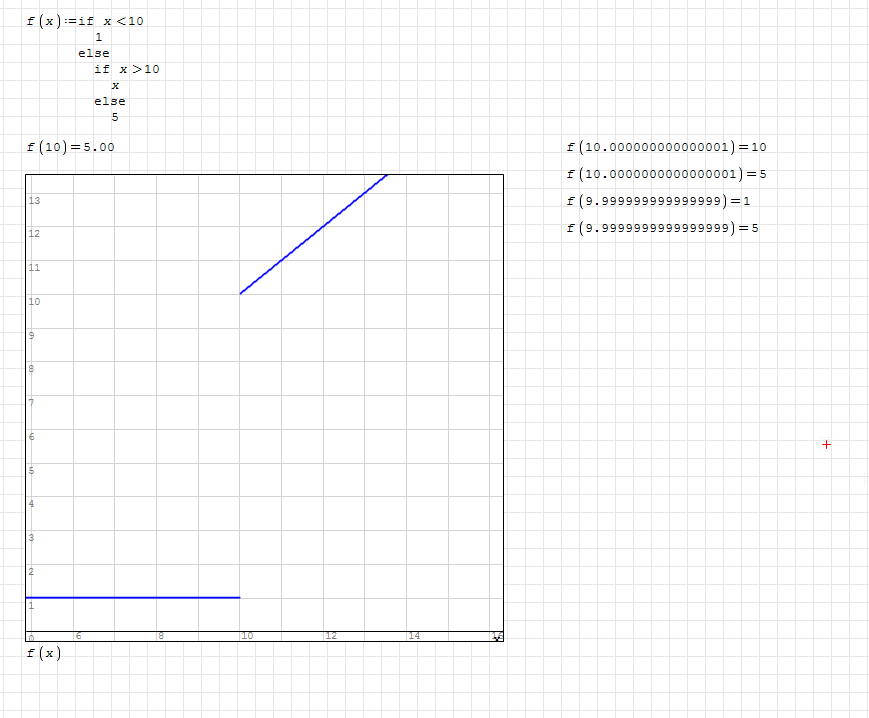Click the y-axis tick label 6
Viewport: 869px width, 718px height.
click(32, 437)
